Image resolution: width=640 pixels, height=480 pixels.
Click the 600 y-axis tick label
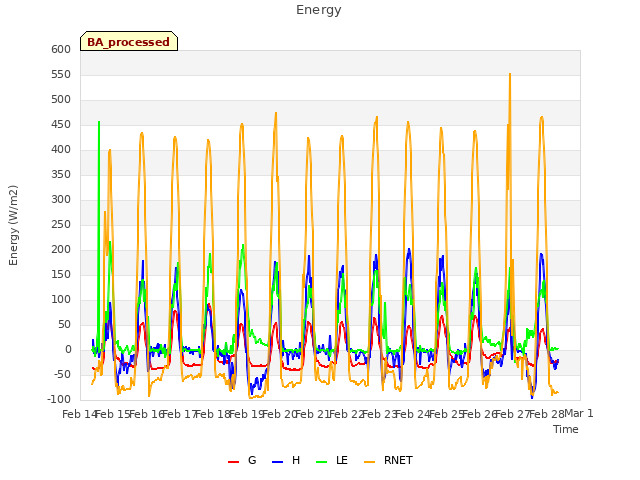[61, 49]
